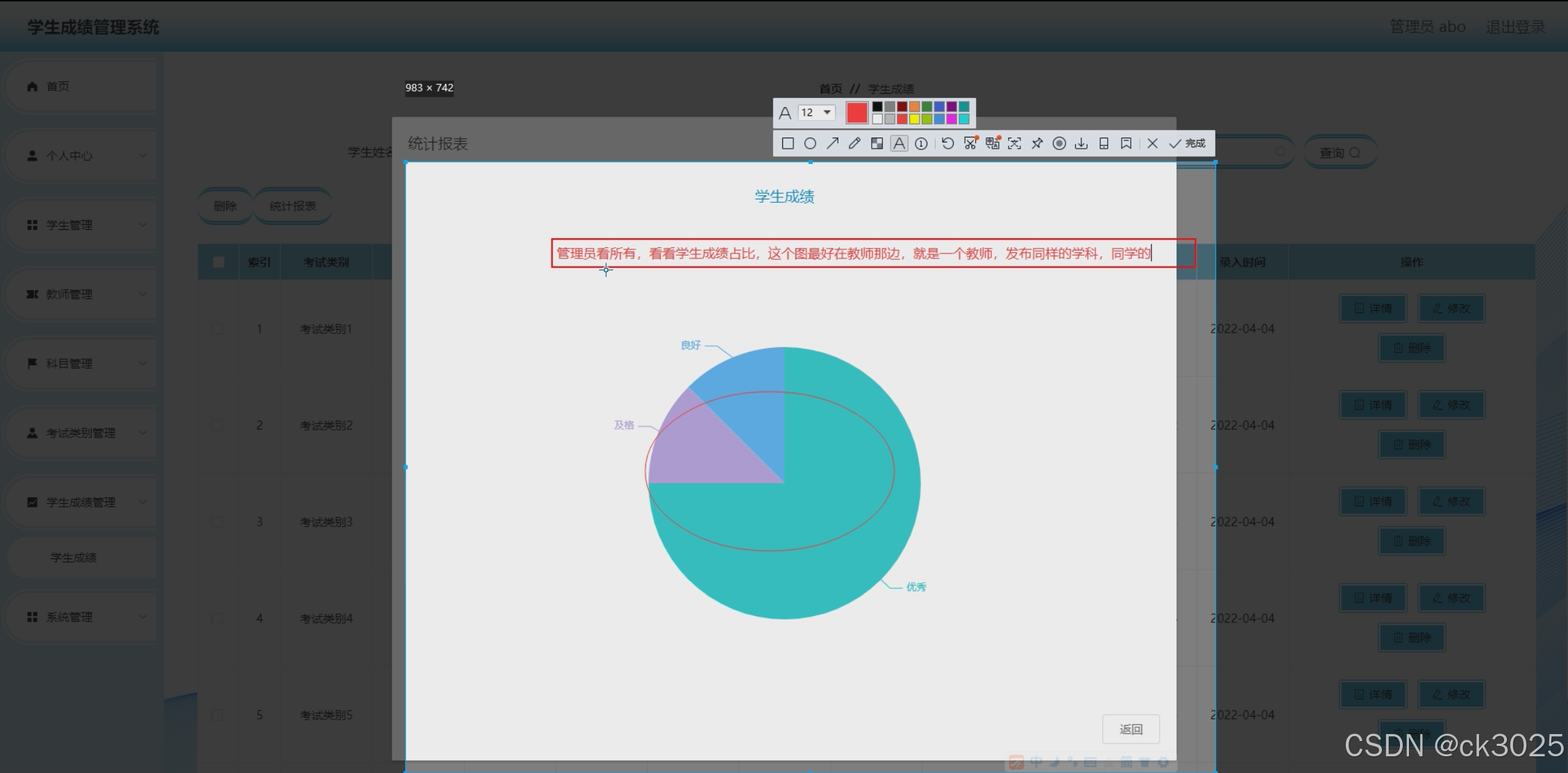Open 学生成绩 submenu item
The image size is (1568, 773).
coord(74,558)
